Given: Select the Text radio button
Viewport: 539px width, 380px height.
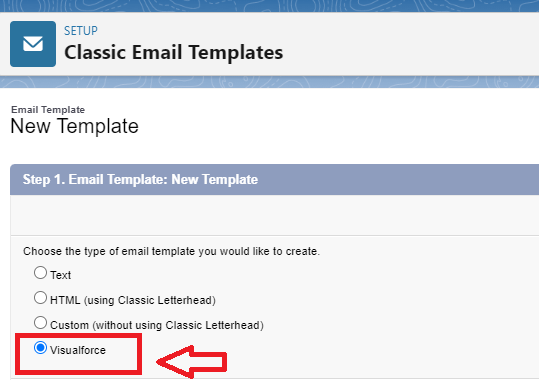Looking at the screenshot, I should click(x=40, y=273).
